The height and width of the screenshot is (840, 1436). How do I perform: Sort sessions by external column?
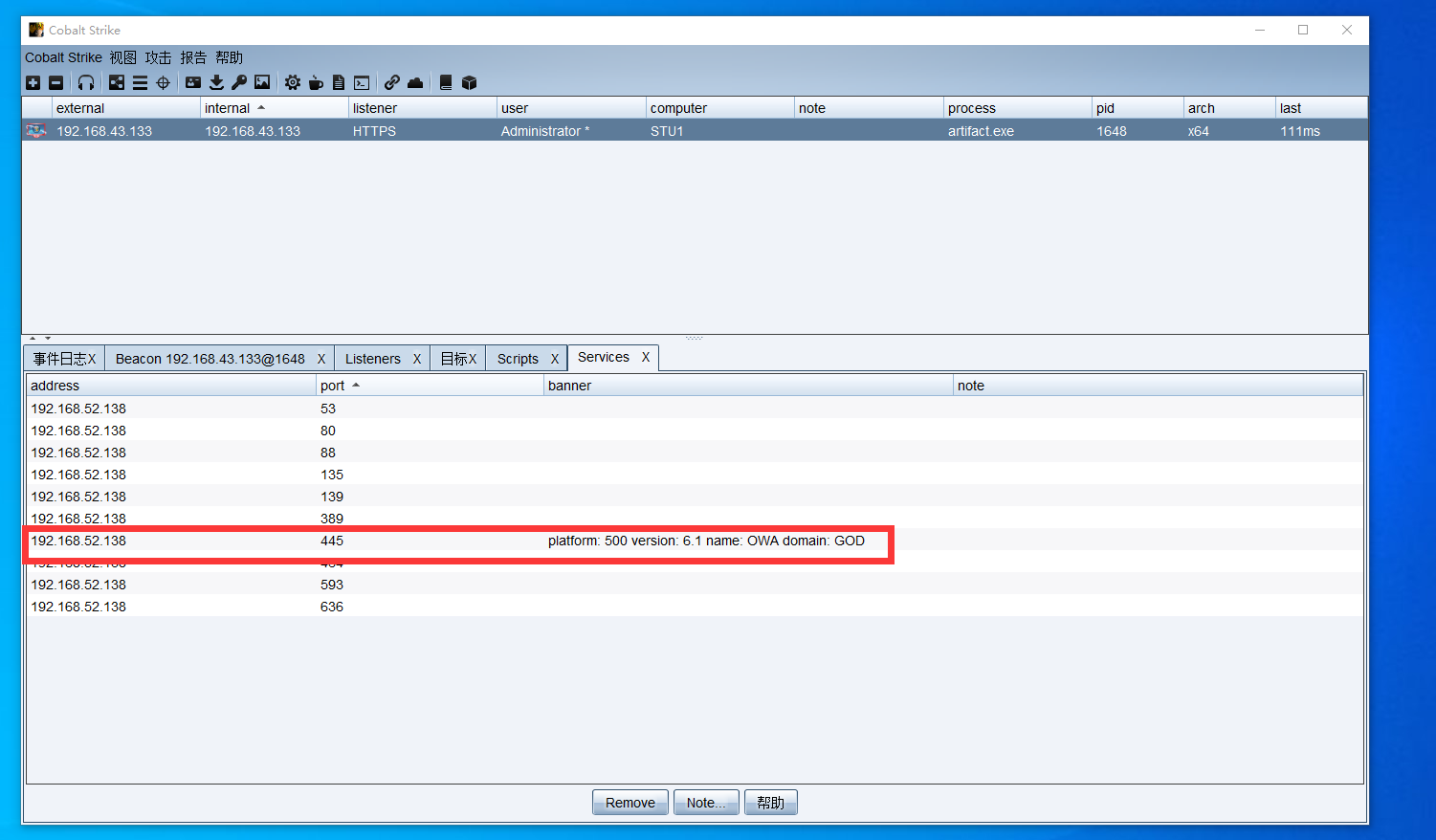point(126,108)
